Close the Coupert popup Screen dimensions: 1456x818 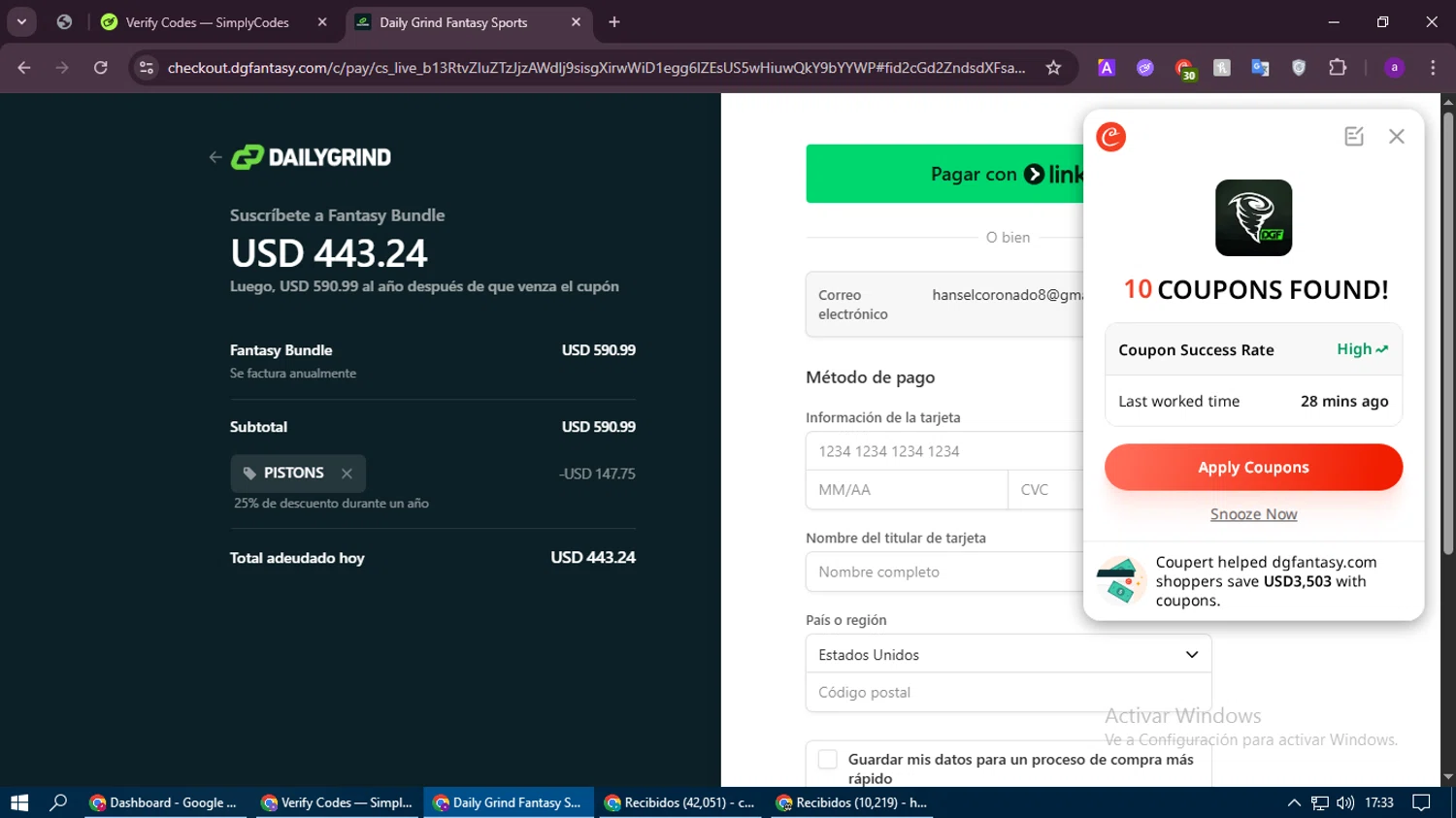click(1397, 137)
